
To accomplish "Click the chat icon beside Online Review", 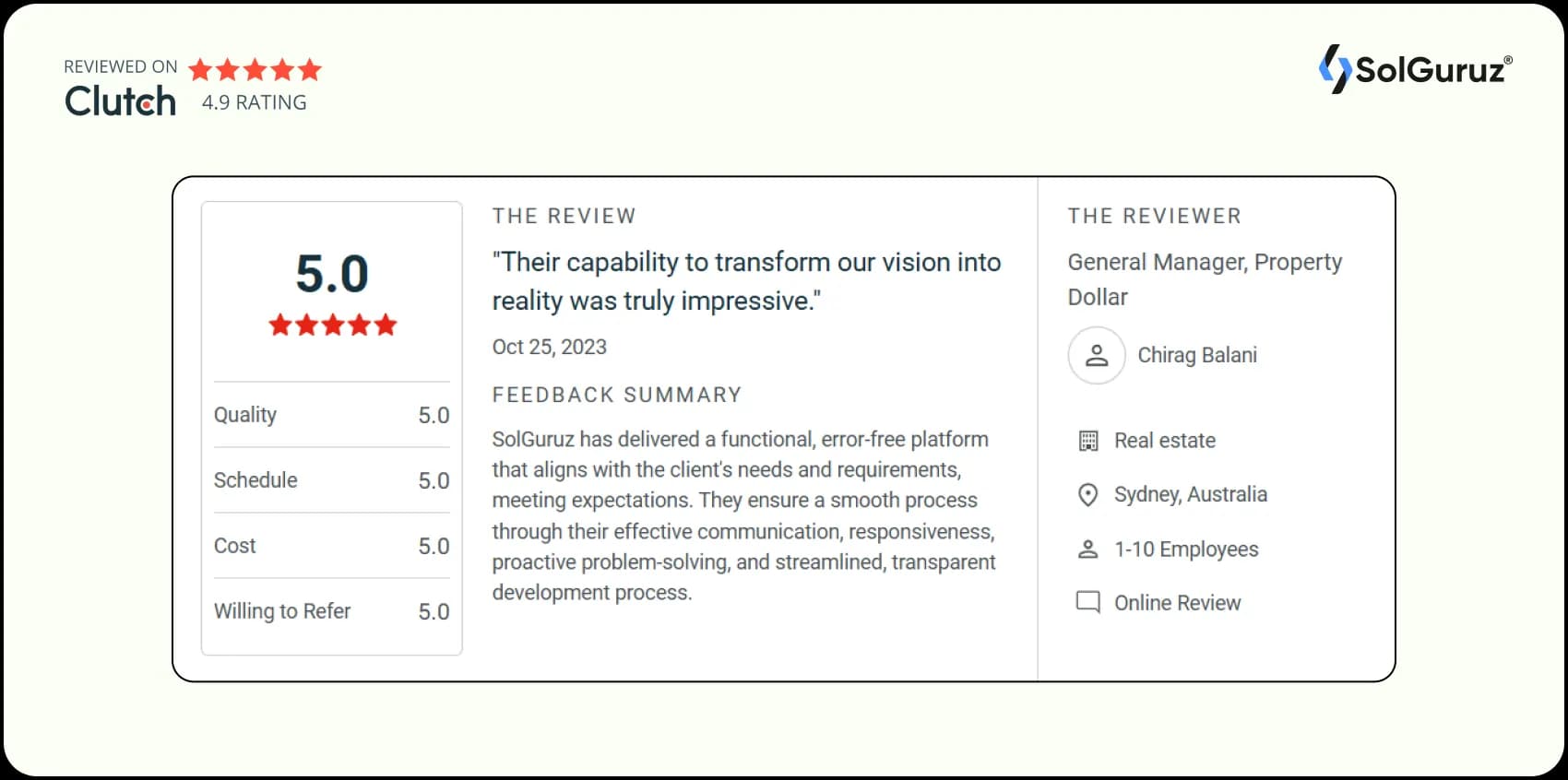I will coord(1088,603).
